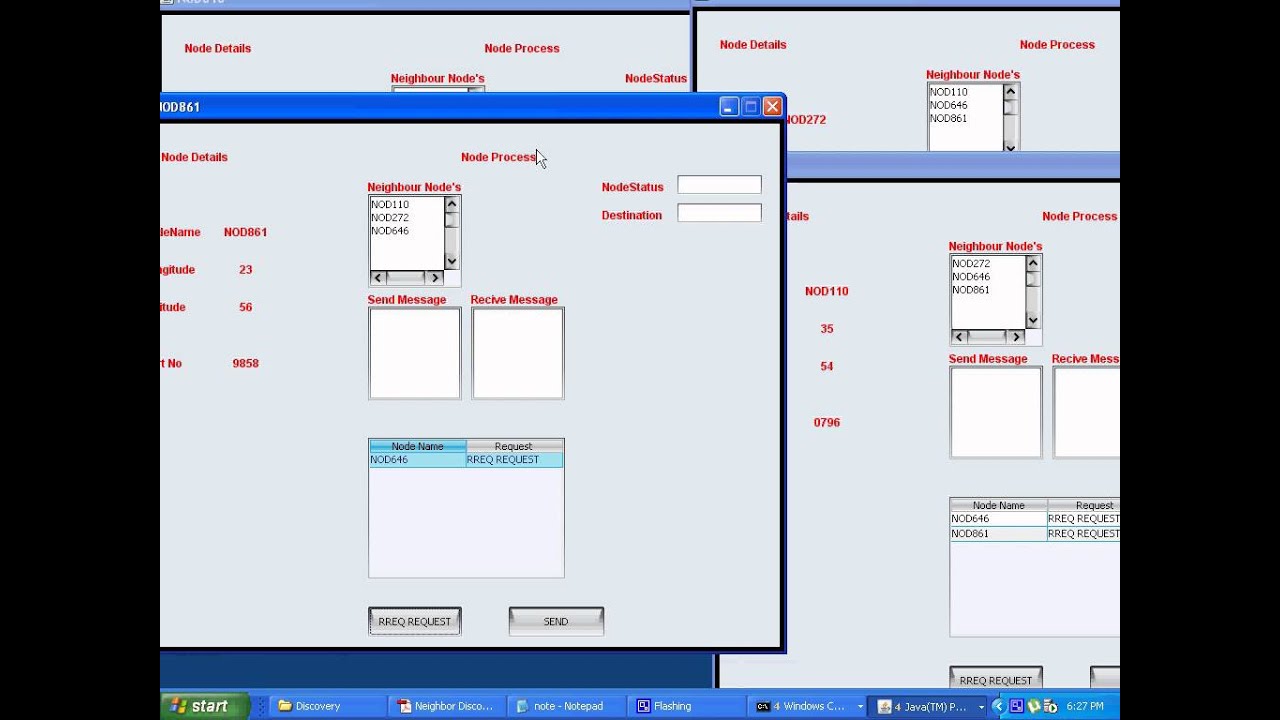Screen dimensions: 1280x720
Task: Select the RREQ REQUEST cell in NOD861 table
Action: [514, 460]
